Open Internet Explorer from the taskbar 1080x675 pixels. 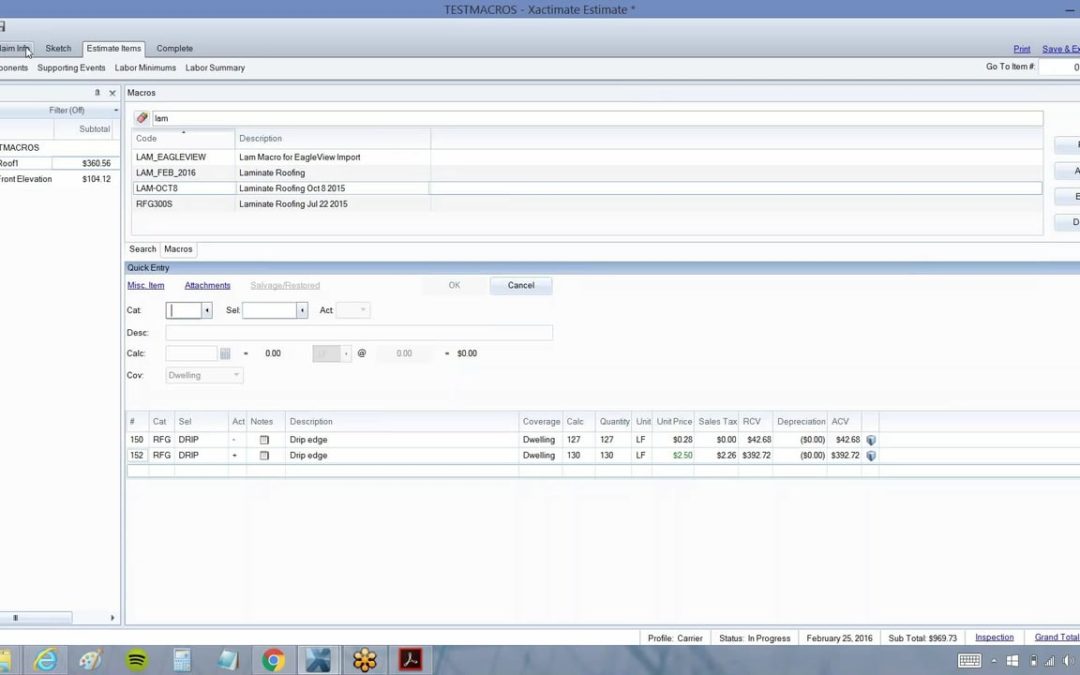point(45,660)
